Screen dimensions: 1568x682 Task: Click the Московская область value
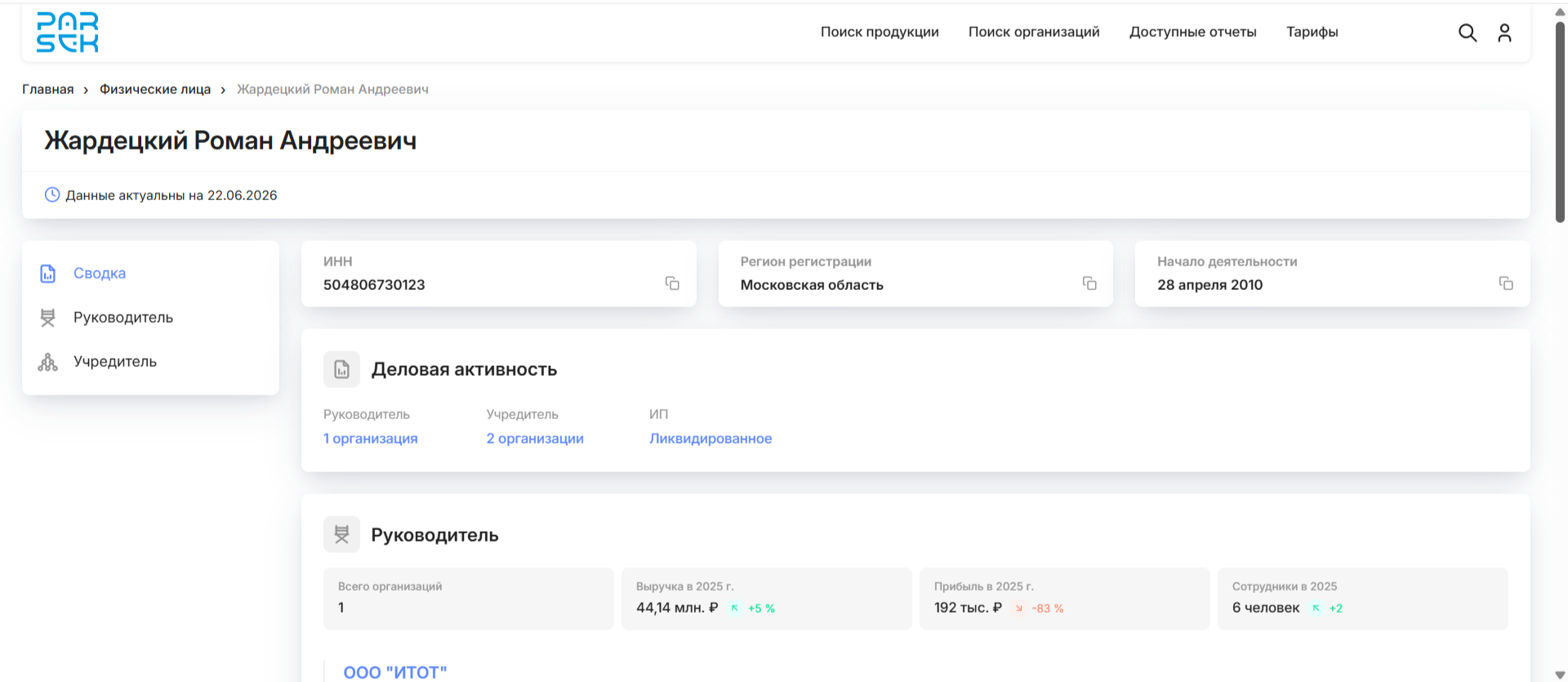(x=812, y=285)
